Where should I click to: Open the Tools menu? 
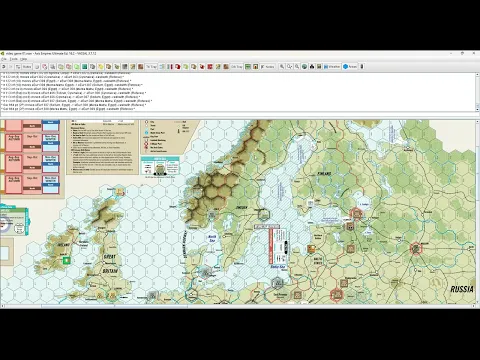coord(13,59)
